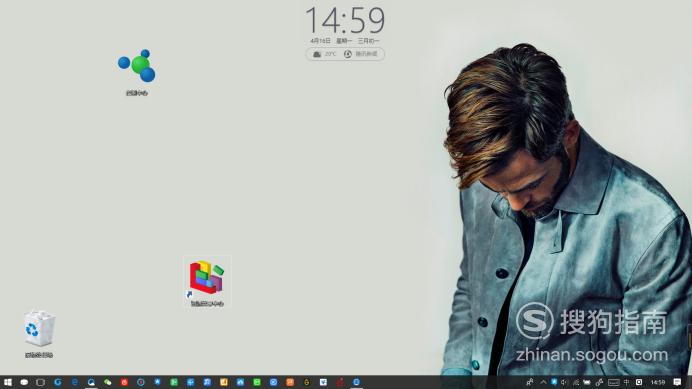Select the Recycle Bin desktop icon
692x389 pixels.
coord(39,334)
